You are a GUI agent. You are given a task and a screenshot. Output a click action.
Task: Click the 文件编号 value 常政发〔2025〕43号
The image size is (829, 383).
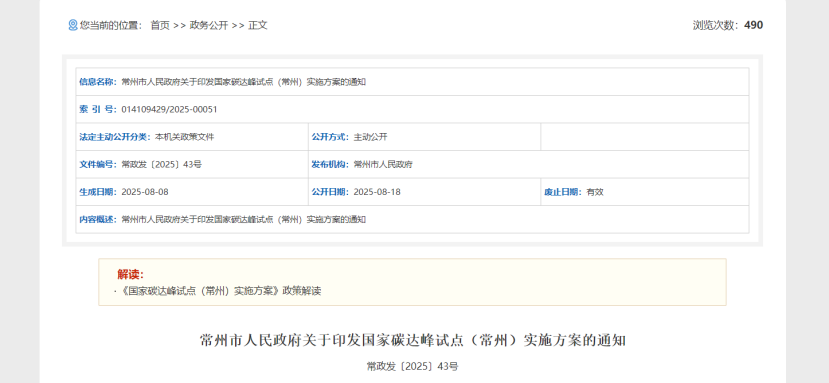tap(161, 165)
